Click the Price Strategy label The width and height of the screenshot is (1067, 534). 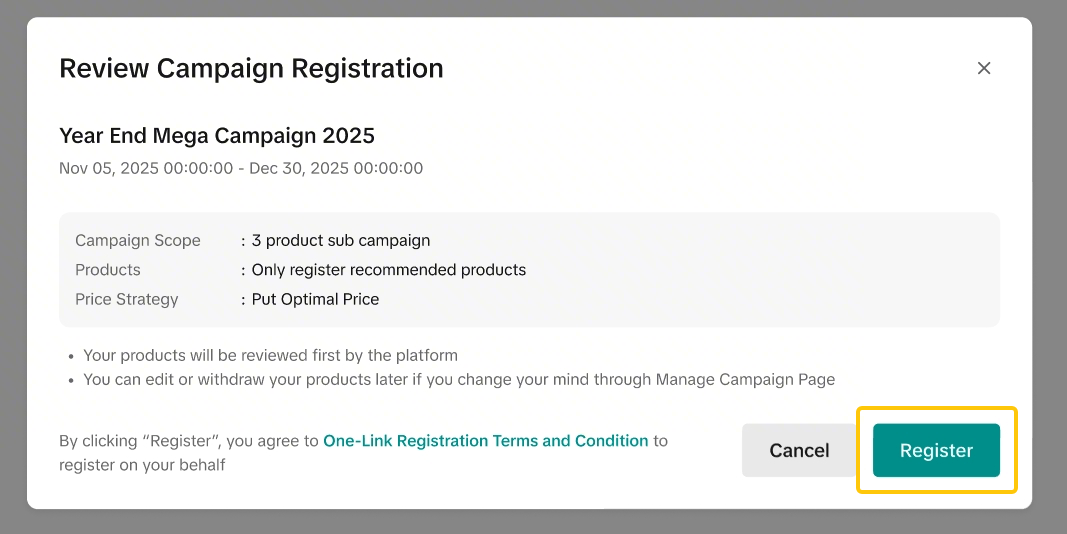click(127, 298)
